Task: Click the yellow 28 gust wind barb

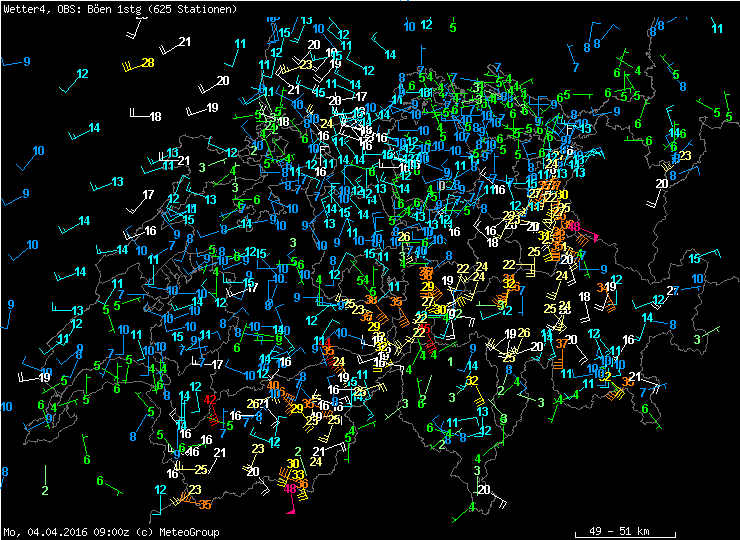Action: coord(146,63)
